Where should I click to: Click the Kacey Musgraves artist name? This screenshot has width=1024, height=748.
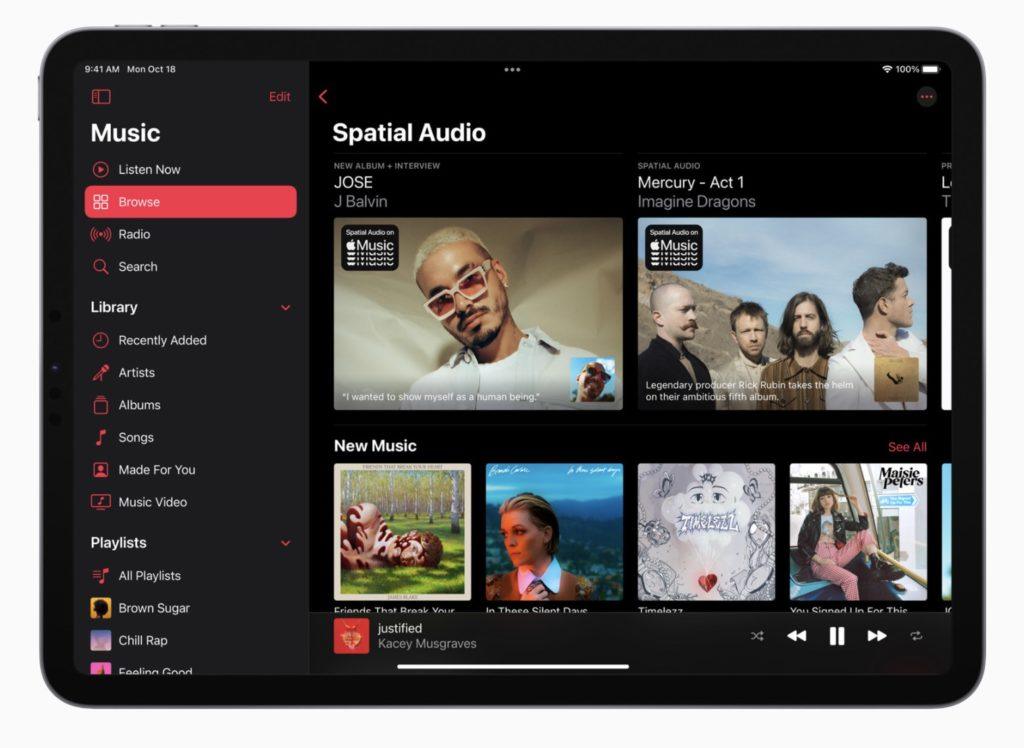point(427,643)
